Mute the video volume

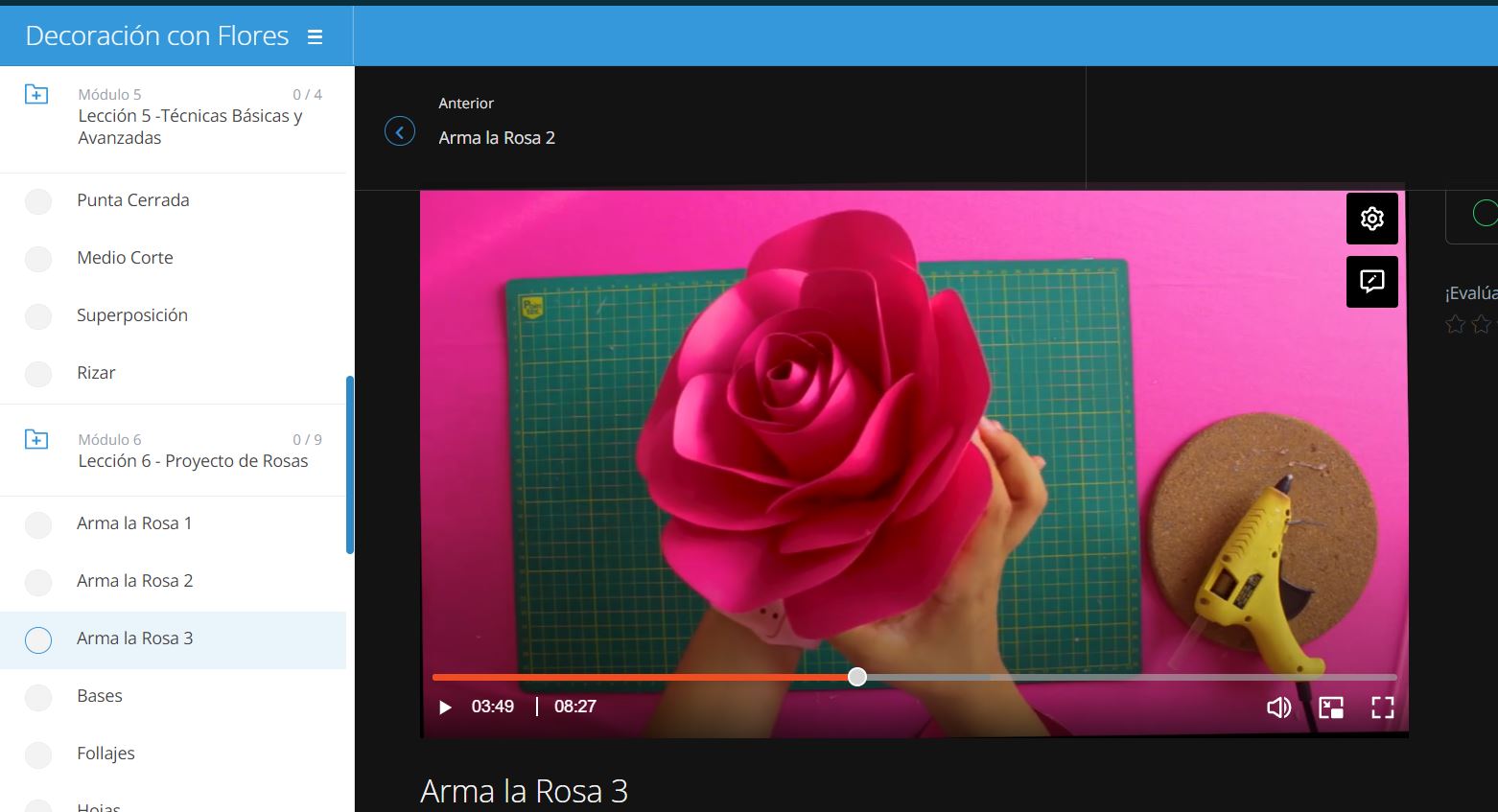click(x=1278, y=708)
